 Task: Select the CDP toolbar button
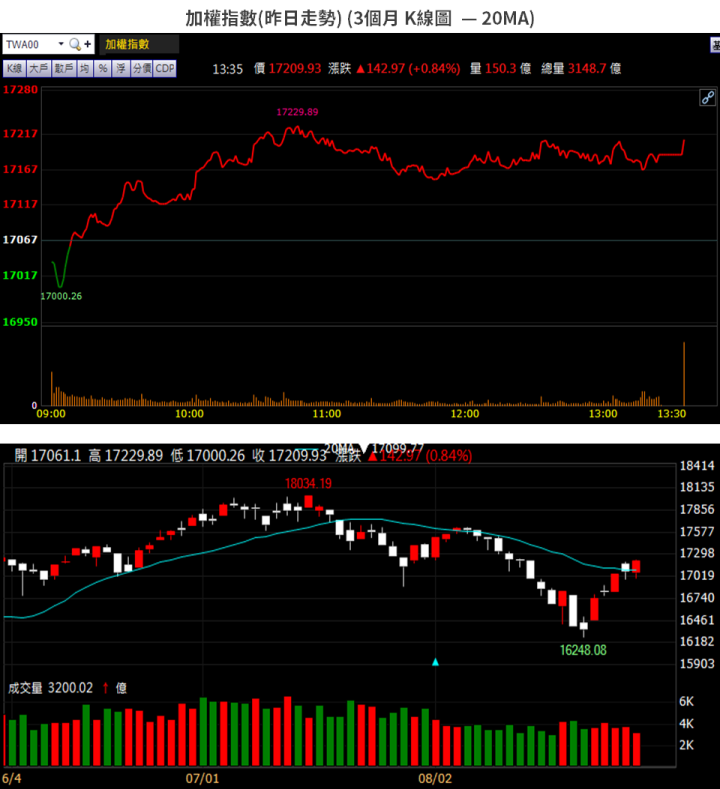(x=165, y=68)
